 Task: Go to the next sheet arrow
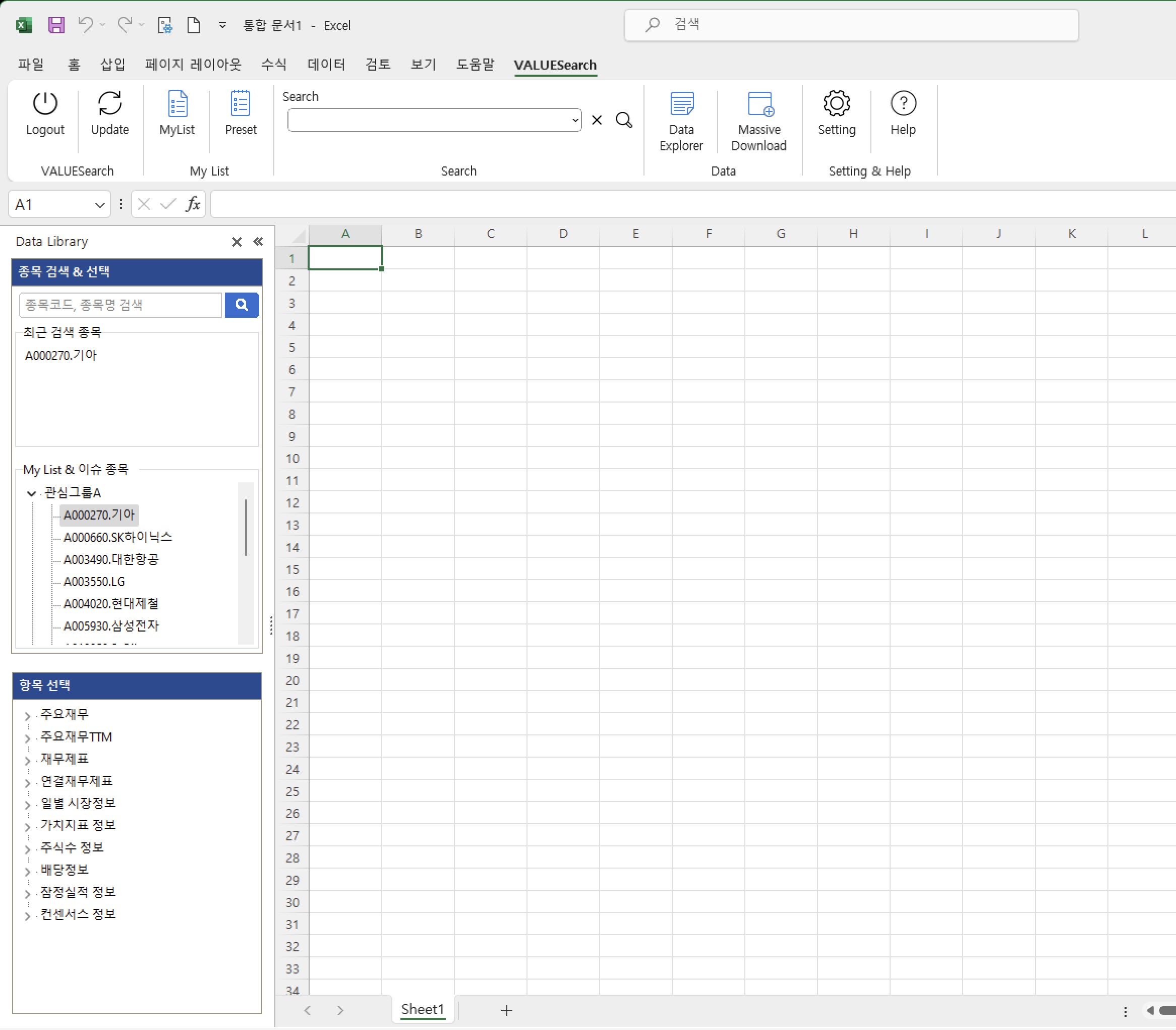pos(340,1010)
